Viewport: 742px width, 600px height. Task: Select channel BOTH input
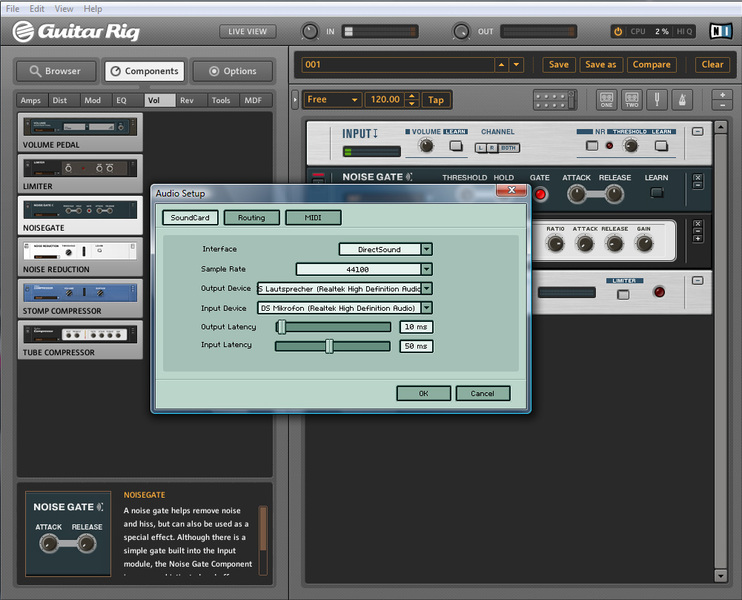tap(508, 148)
